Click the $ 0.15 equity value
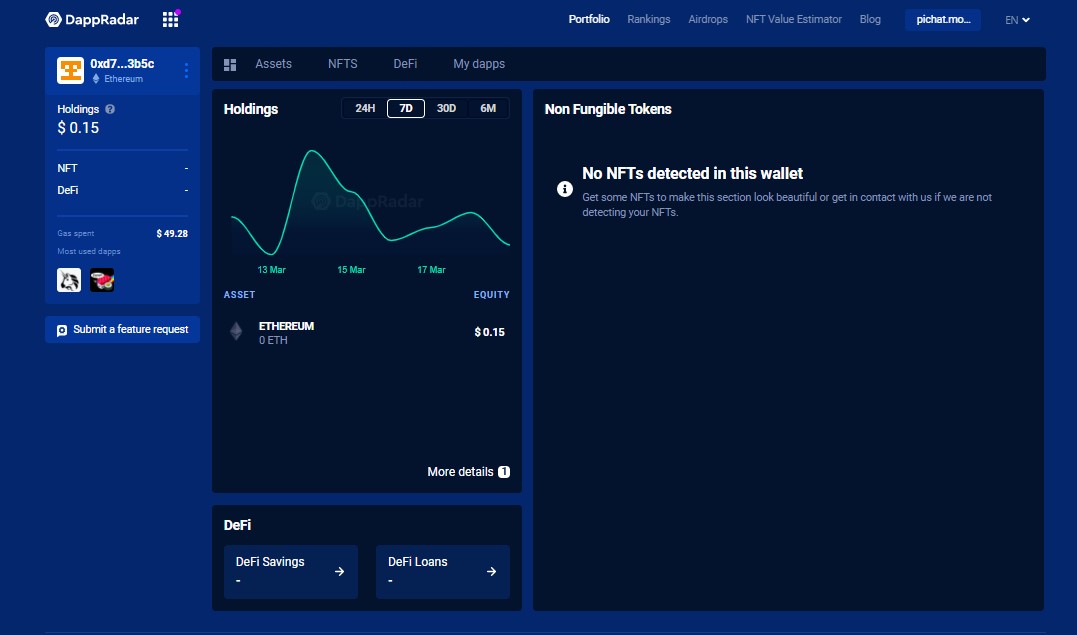Viewport: 1077px width, 635px height. coord(490,332)
